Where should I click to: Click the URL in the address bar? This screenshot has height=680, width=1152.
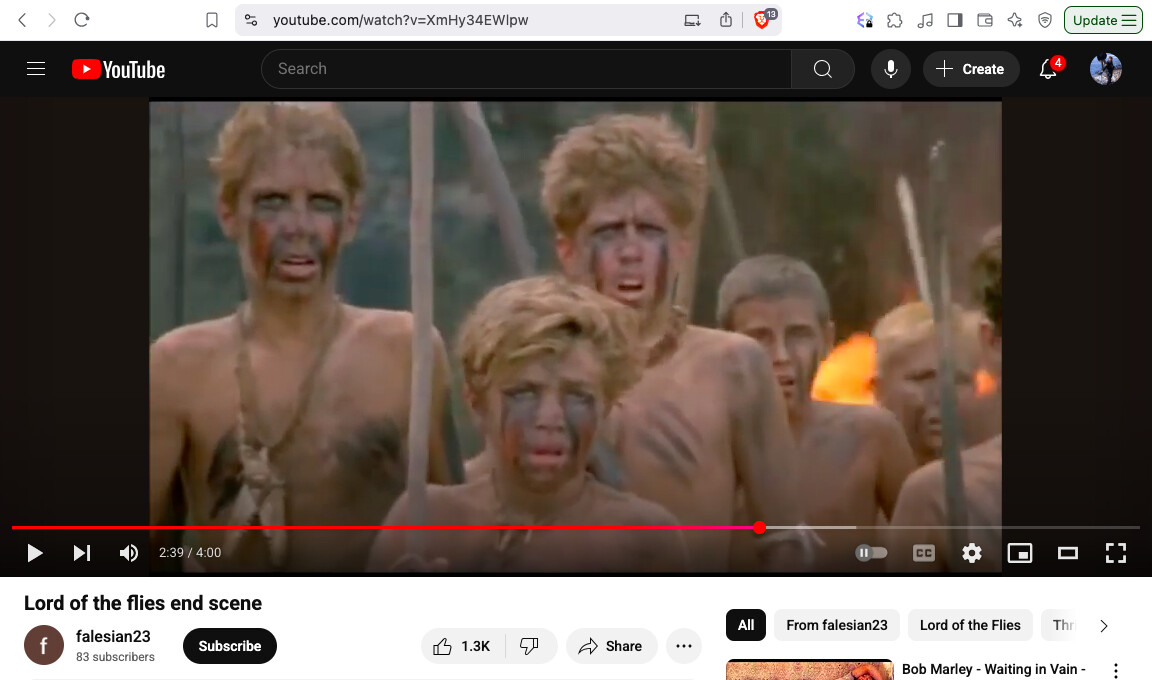pos(400,20)
